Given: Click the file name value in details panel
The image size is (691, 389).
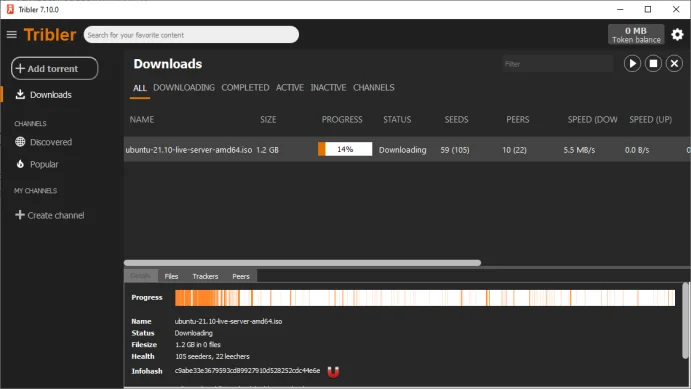Looking at the screenshot, I should pos(228,321).
